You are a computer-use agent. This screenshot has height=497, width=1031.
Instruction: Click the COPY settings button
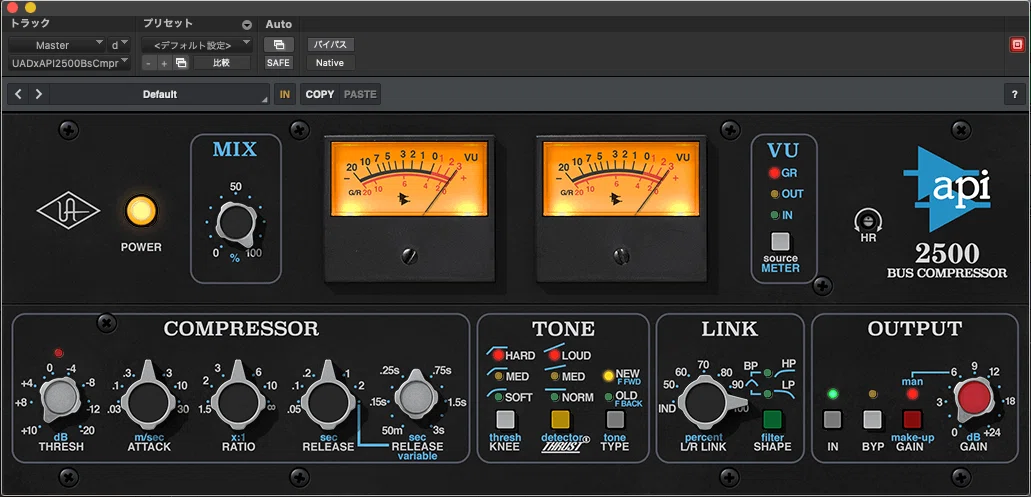coord(320,94)
